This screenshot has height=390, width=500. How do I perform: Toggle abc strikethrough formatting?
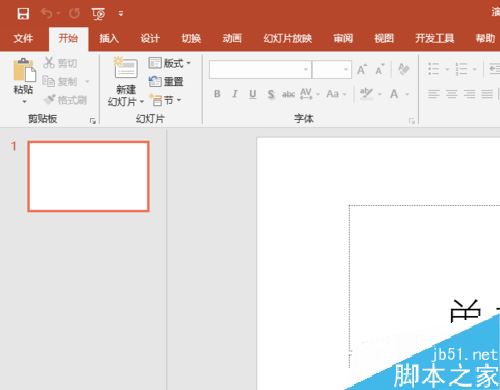[288, 94]
